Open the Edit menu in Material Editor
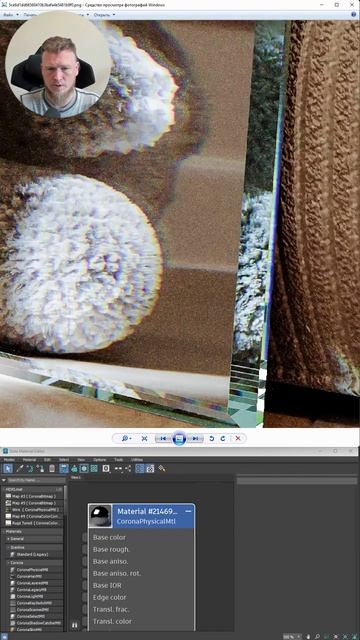 click(47, 460)
